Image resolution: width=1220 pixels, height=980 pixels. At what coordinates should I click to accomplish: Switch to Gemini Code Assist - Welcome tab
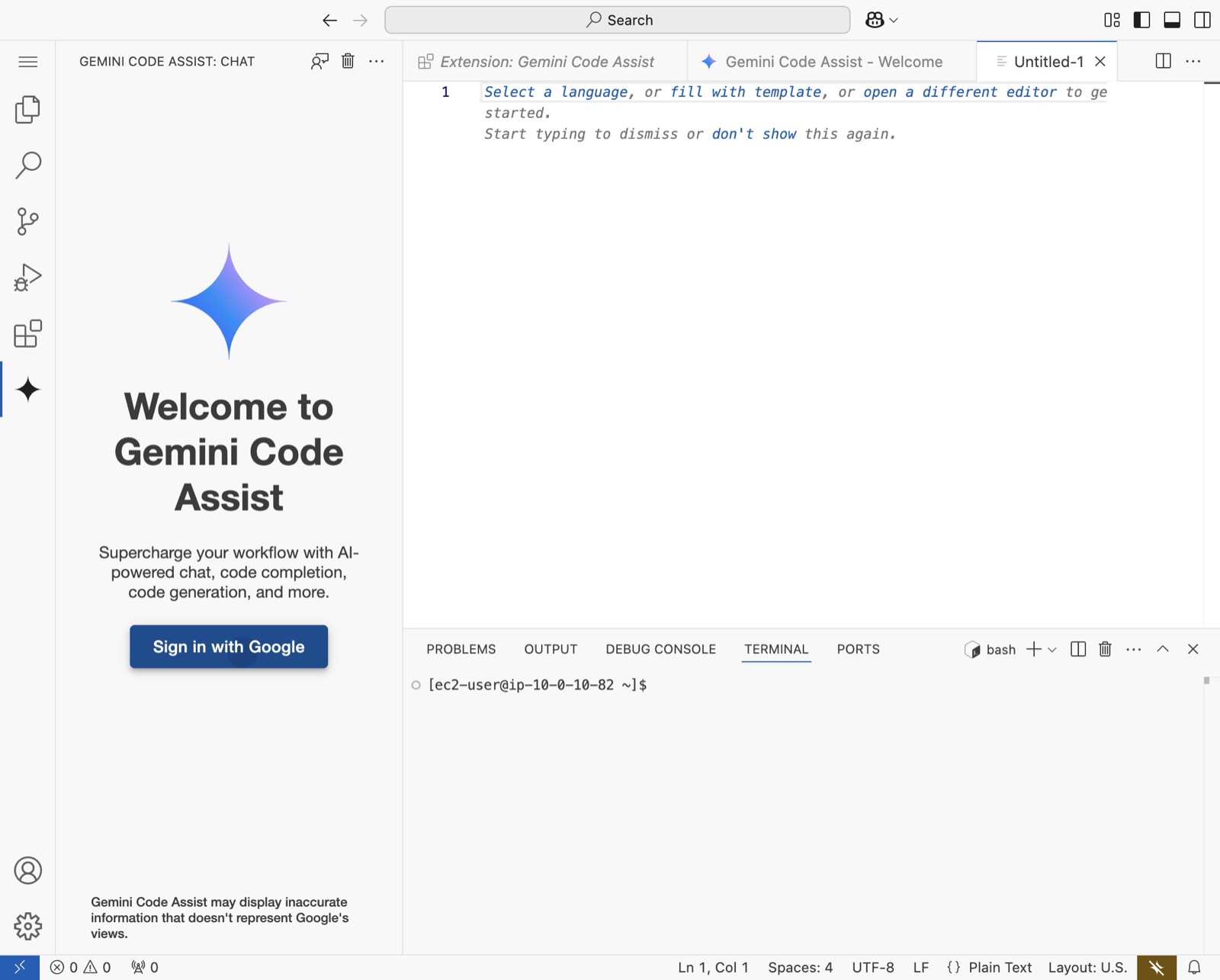pyautogui.click(x=832, y=62)
